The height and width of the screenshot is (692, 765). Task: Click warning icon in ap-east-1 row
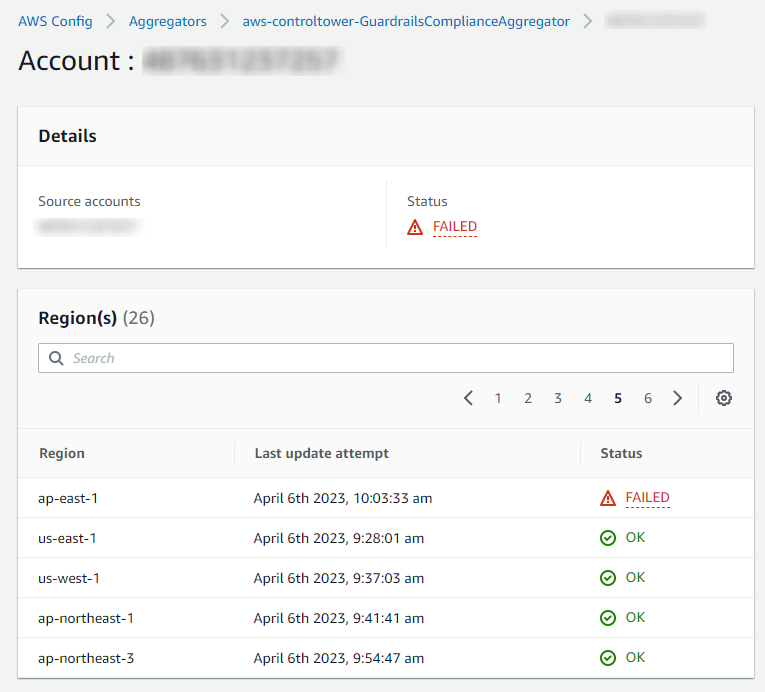[607, 498]
